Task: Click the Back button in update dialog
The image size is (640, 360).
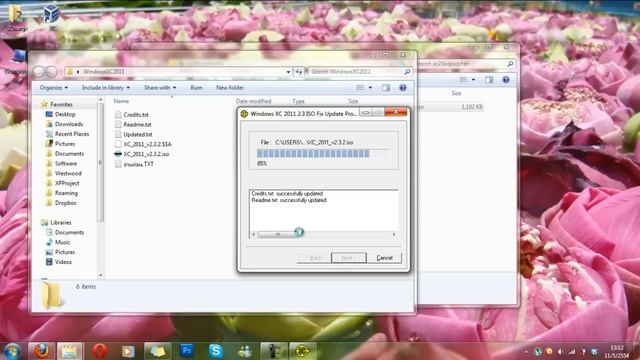Action: (x=313, y=258)
